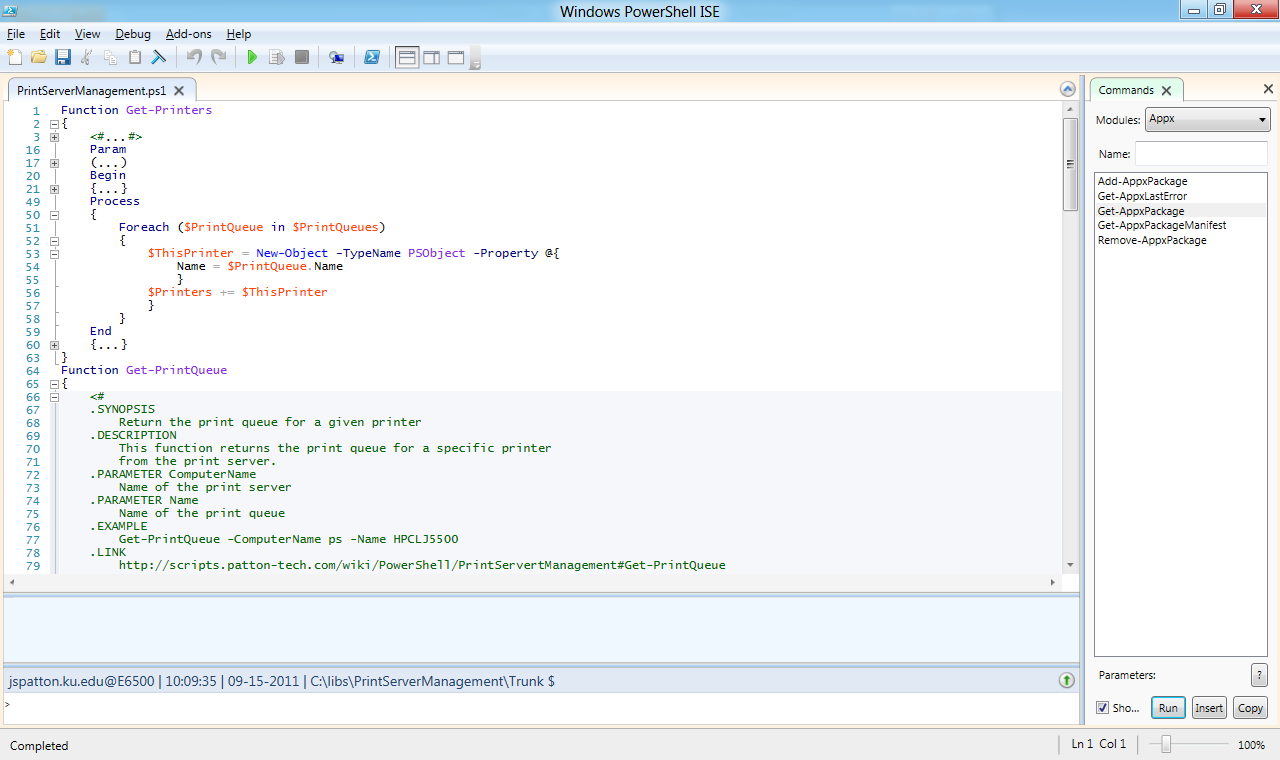The image size is (1280, 760).
Task: Run the script with the green play icon
Action: click(x=252, y=57)
